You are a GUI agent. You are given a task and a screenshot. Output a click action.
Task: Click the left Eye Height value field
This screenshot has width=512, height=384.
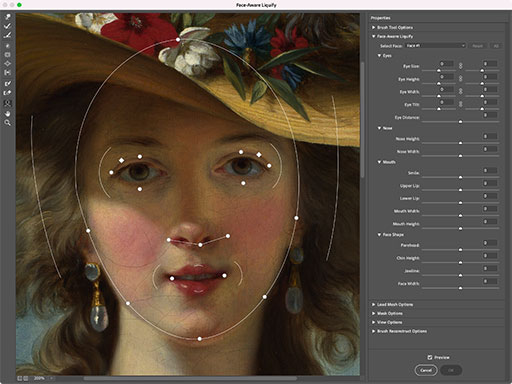446,77
